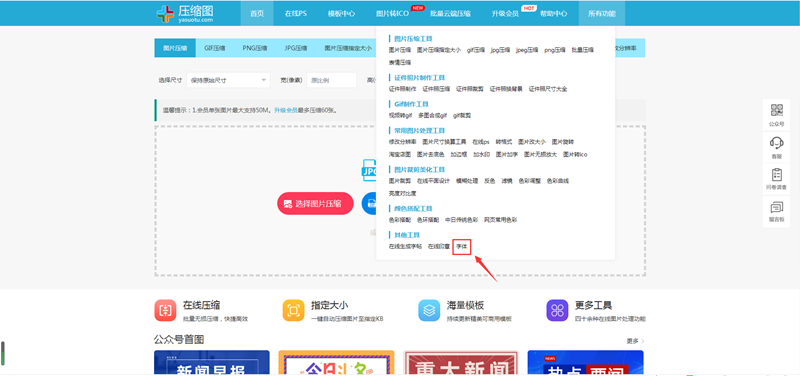Open the 问卷调查 clipboard sidebar icon
This screenshot has height=376, width=800.
[x=777, y=179]
